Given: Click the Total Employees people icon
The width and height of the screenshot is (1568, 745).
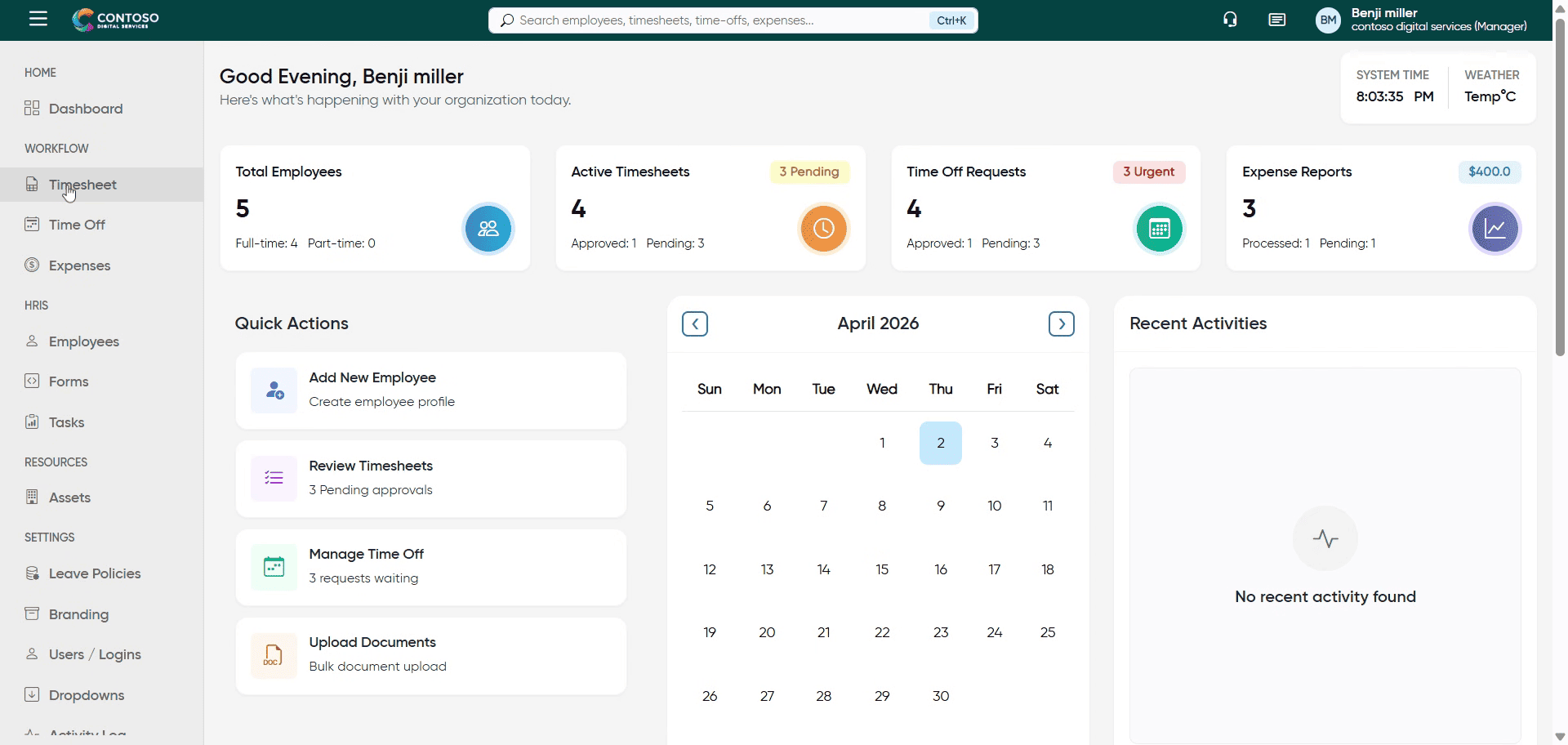Looking at the screenshot, I should click(x=488, y=229).
